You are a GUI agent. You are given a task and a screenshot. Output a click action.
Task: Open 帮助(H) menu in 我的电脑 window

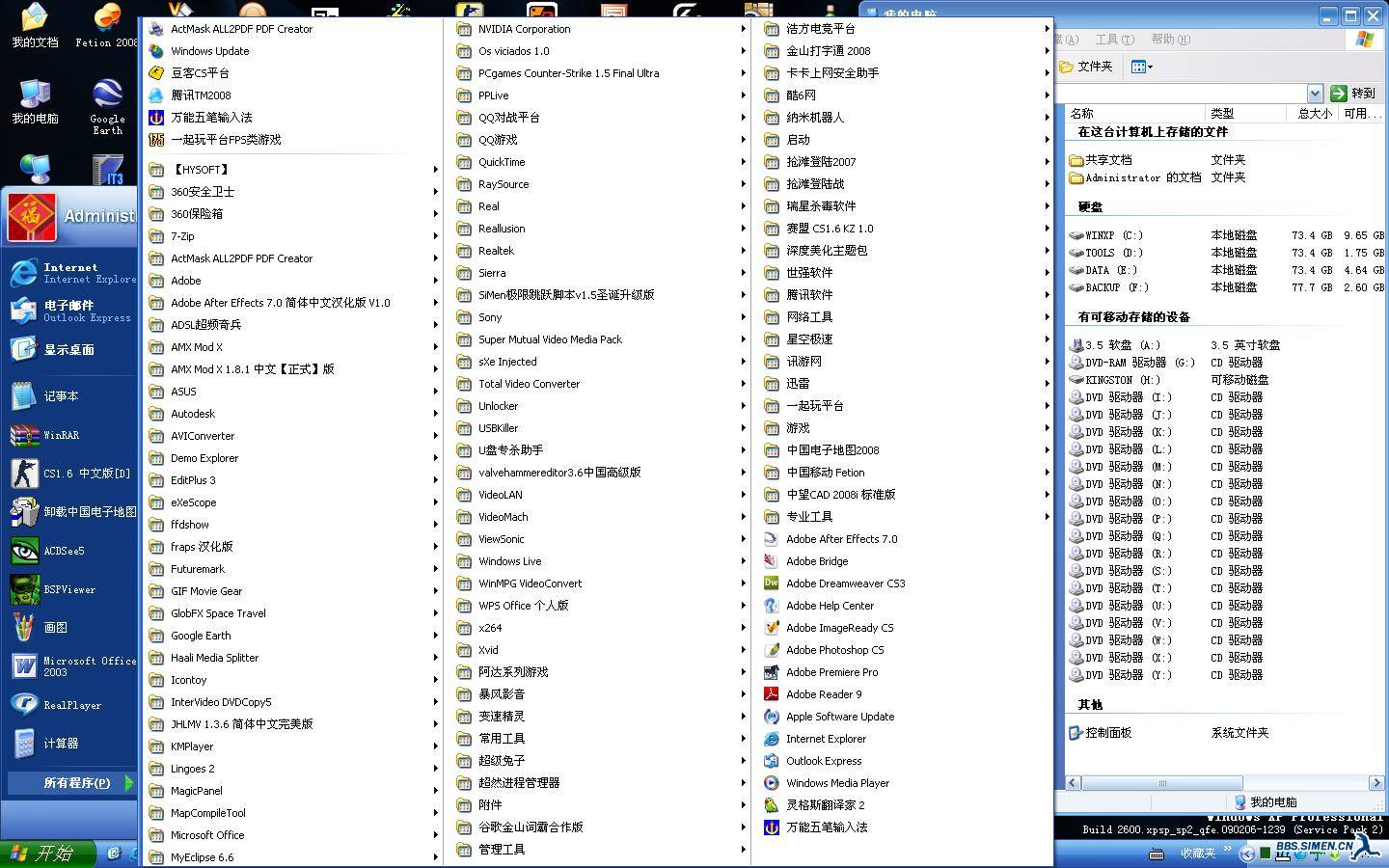(x=1170, y=40)
